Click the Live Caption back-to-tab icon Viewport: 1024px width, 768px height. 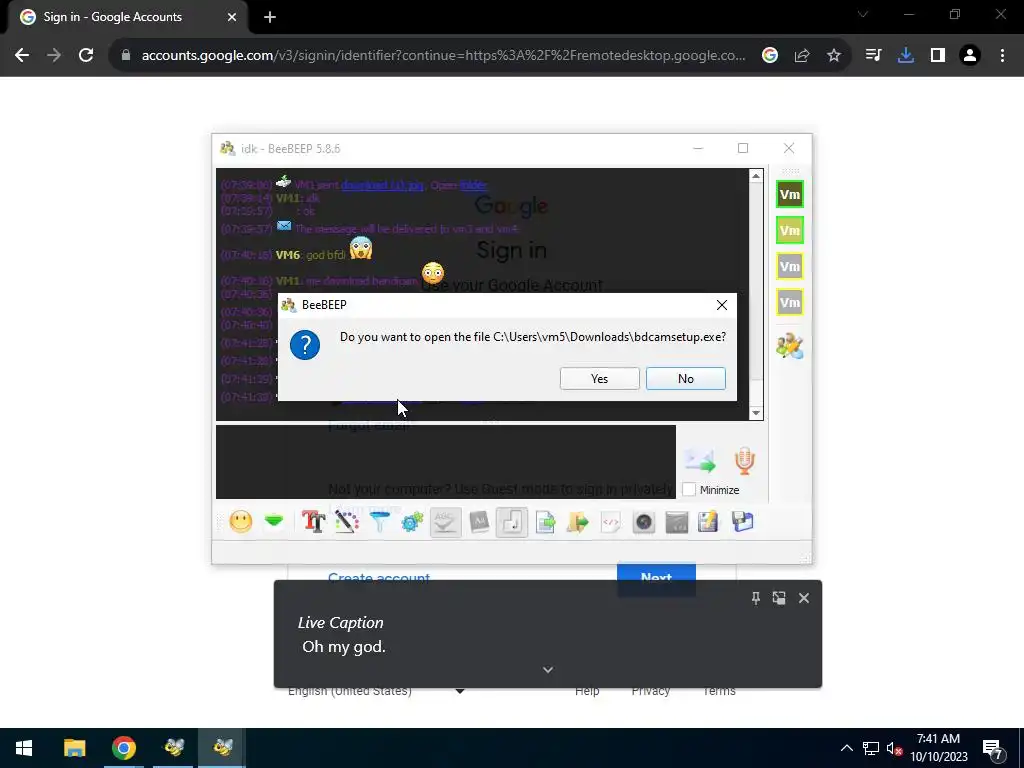(779, 598)
